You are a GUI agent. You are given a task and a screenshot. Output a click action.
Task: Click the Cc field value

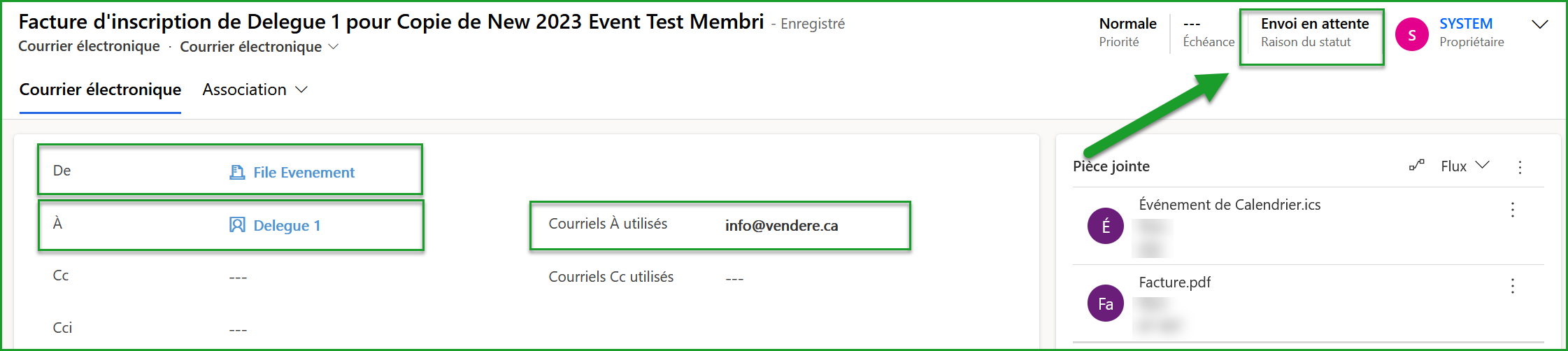click(238, 278)
